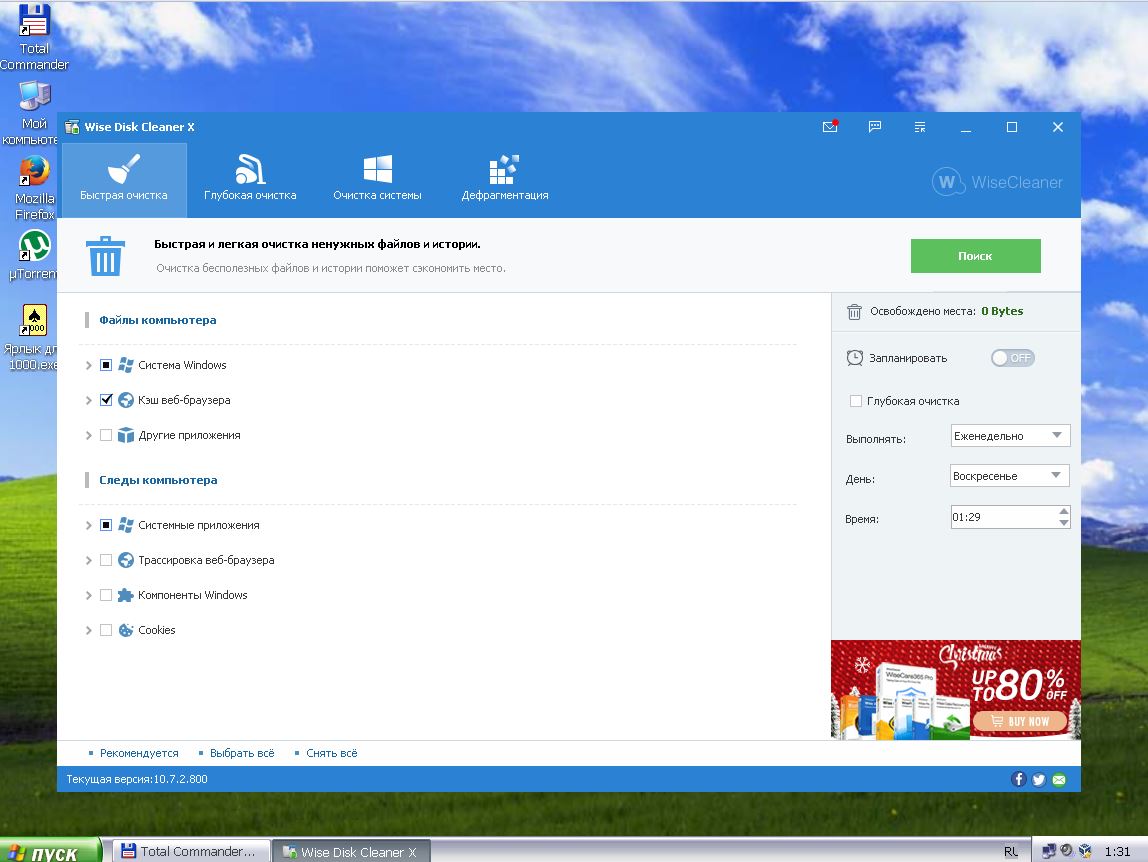Select the Mozilla Firefox desktop icon

(34, 188)
